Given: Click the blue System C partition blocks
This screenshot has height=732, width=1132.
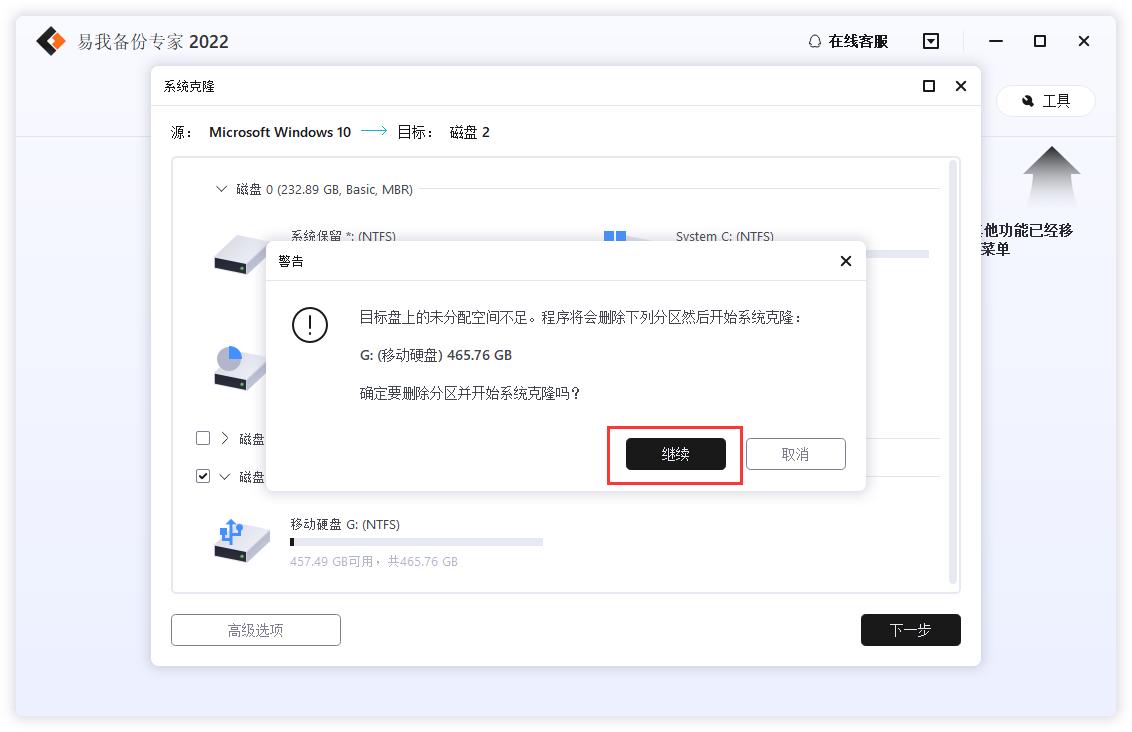Looking at the screenshot, I should [613, 237].
